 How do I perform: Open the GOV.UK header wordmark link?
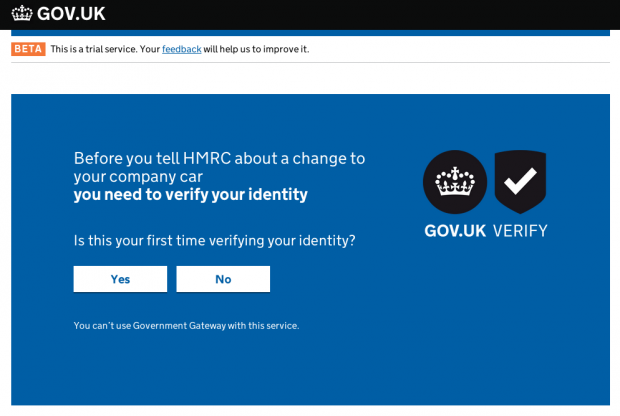tap(71, 14)
